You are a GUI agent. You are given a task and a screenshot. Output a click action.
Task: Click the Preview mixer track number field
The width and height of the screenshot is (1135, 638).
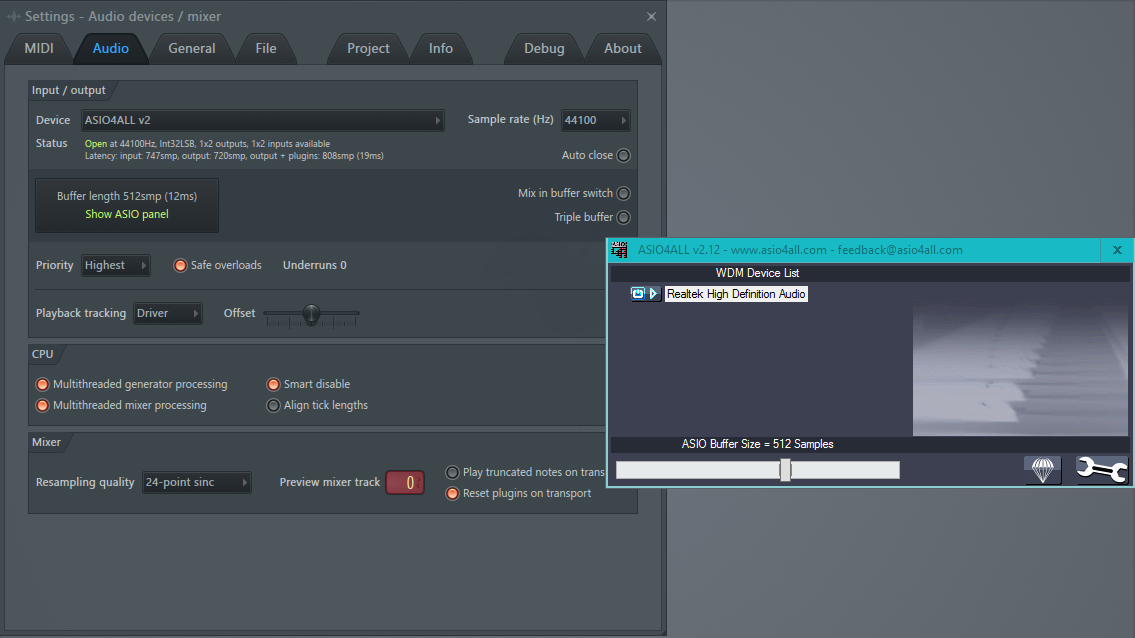click(405, 482)
